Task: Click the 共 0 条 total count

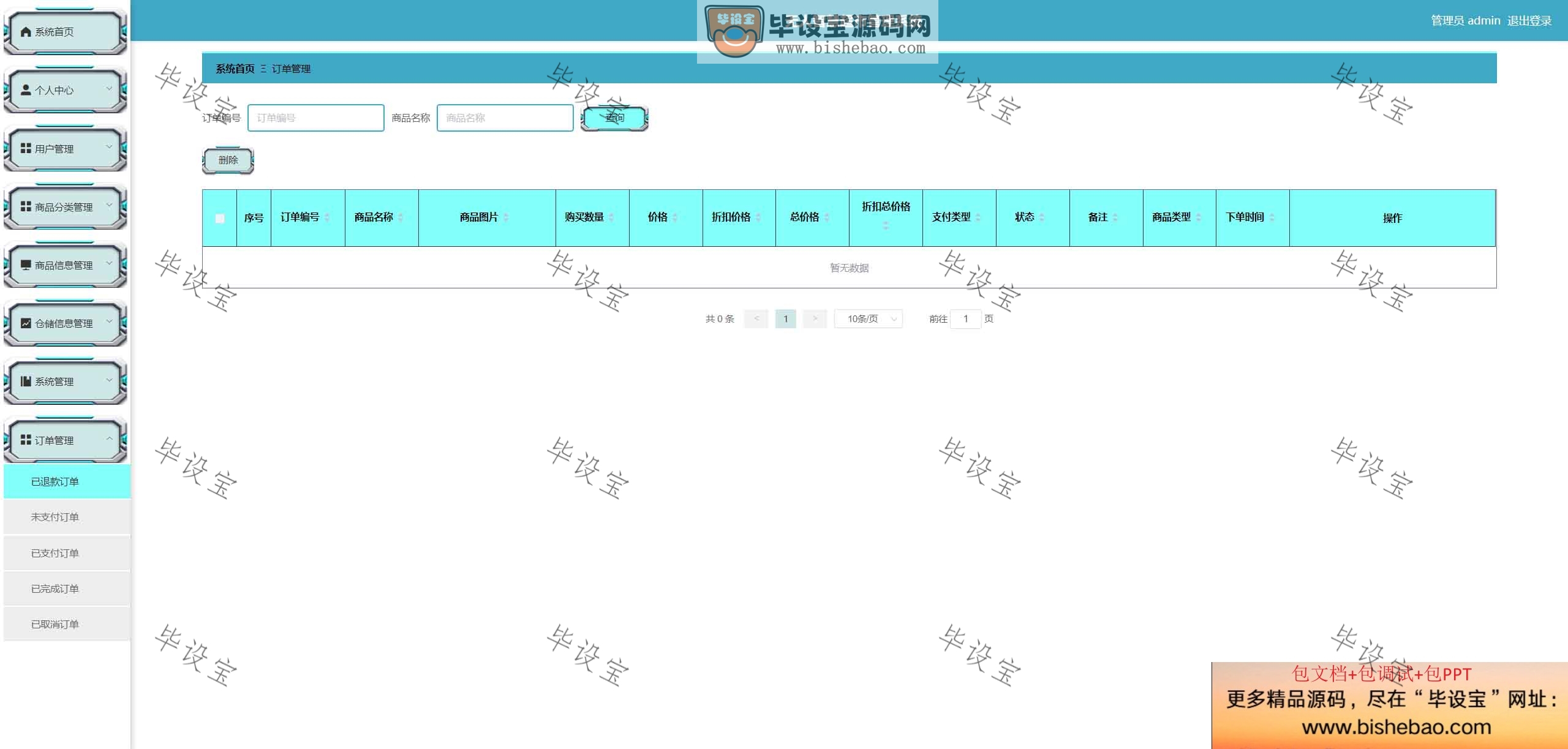Action: pyautogui.click(x=720, y=318)
